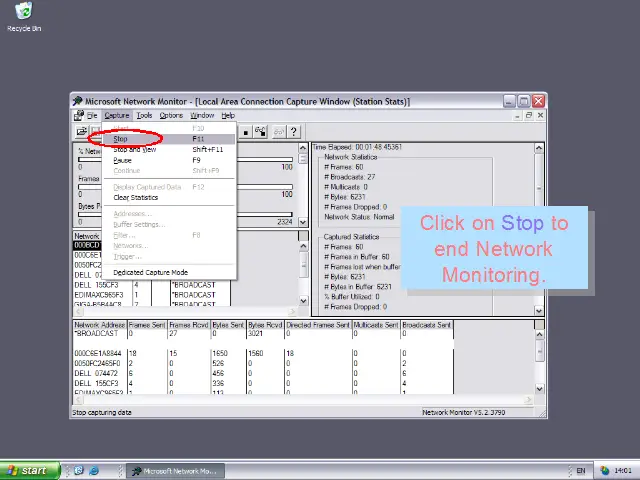The width and height of the screenshot is (640, 480).
Task: Click the Bytes Rcvd column header
Action: (x=265, y=325)
